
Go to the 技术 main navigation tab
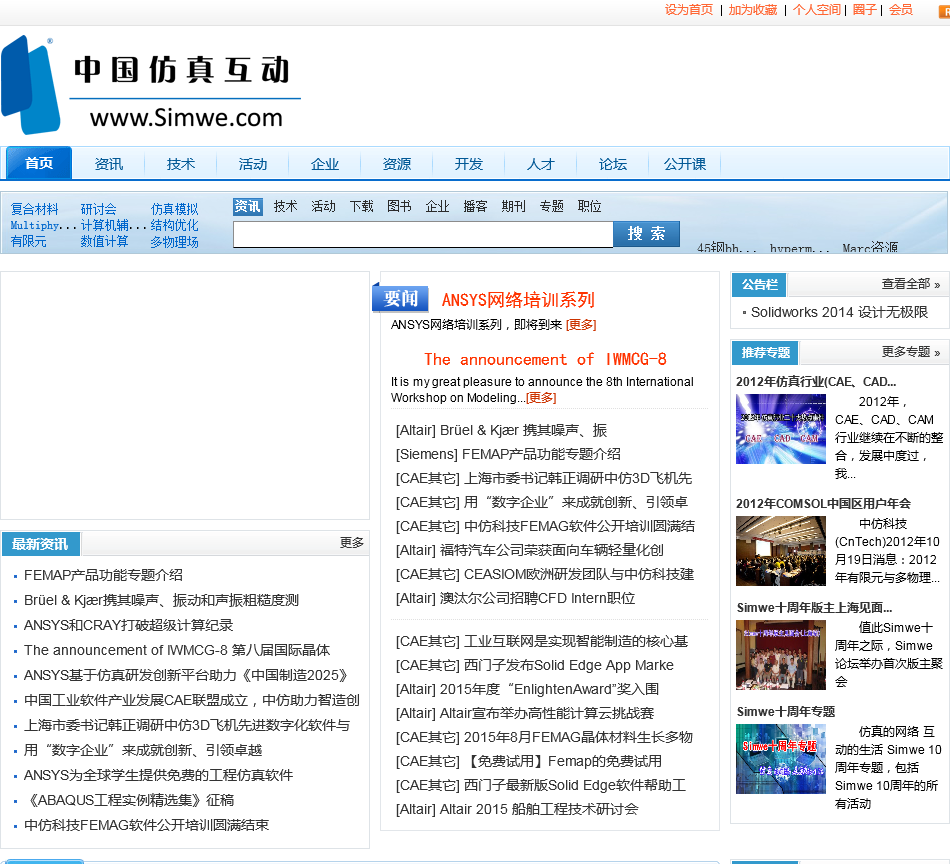click(181, 164)
